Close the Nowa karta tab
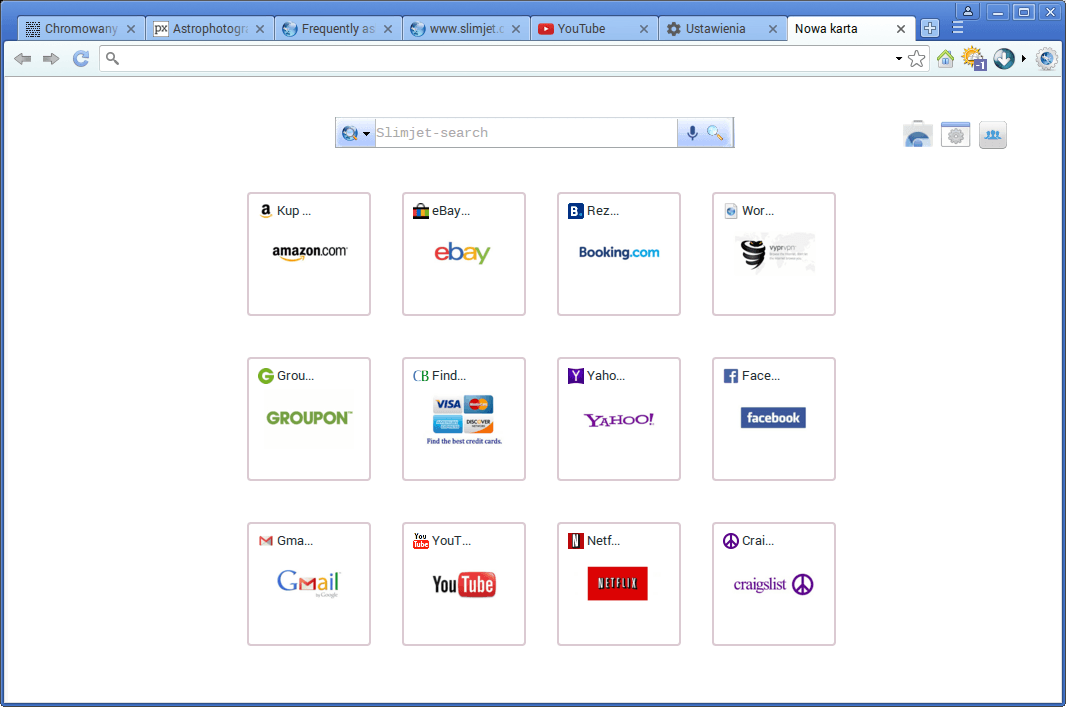The width and height of the screenshot is (1066, 707). [901, 29]
